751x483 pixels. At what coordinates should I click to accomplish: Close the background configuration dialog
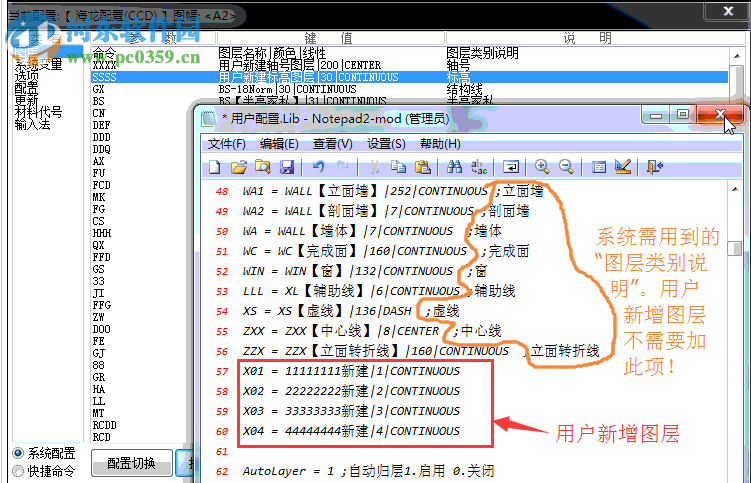[728, 11]
